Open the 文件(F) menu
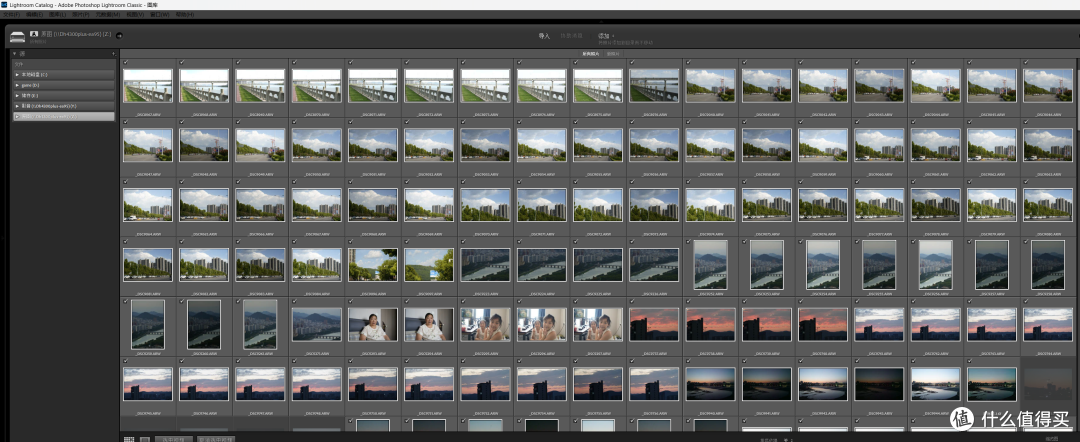1080x442 pixels. (12, 14)
